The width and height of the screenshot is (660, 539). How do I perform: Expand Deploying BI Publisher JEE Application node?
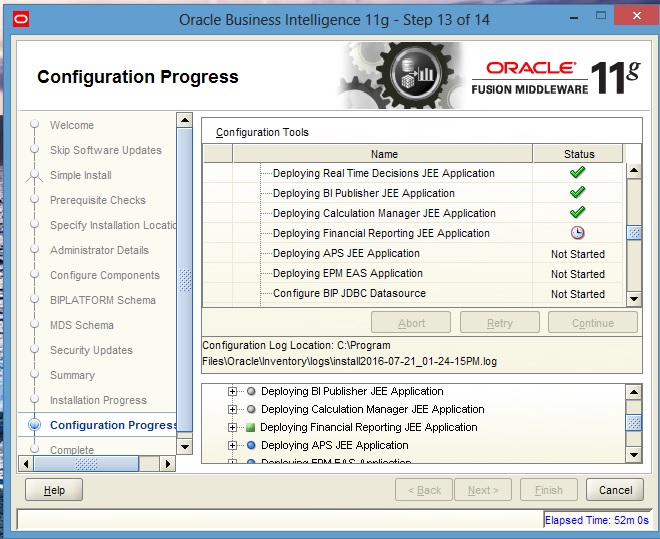(x=233, y=391)
